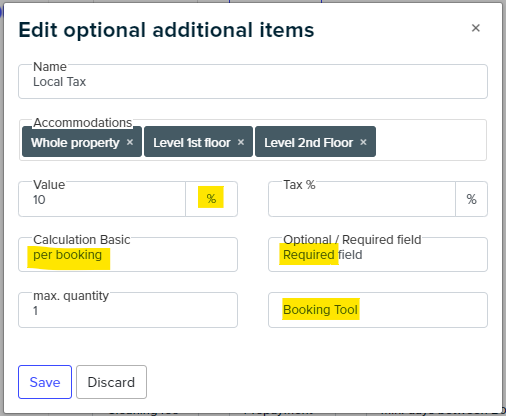The height and width of the screenshot is (416, 506).
Task: Remove the Level 2nd Floor tag
Action: pos(364,142)
